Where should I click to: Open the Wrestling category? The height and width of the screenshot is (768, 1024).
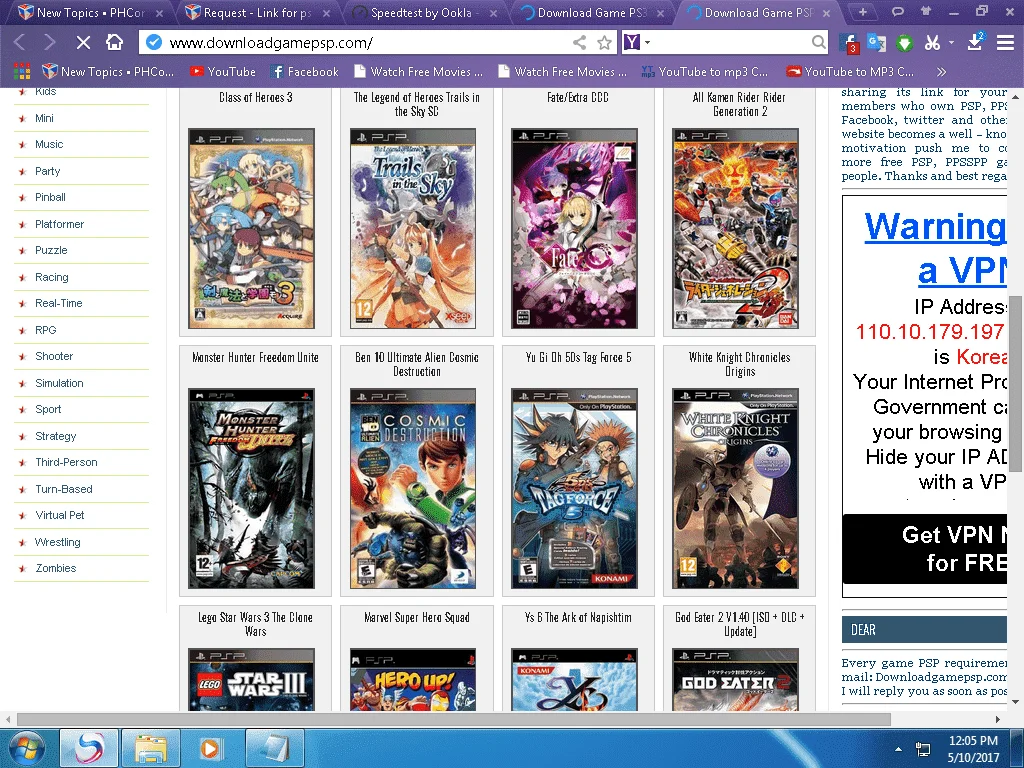57,542
